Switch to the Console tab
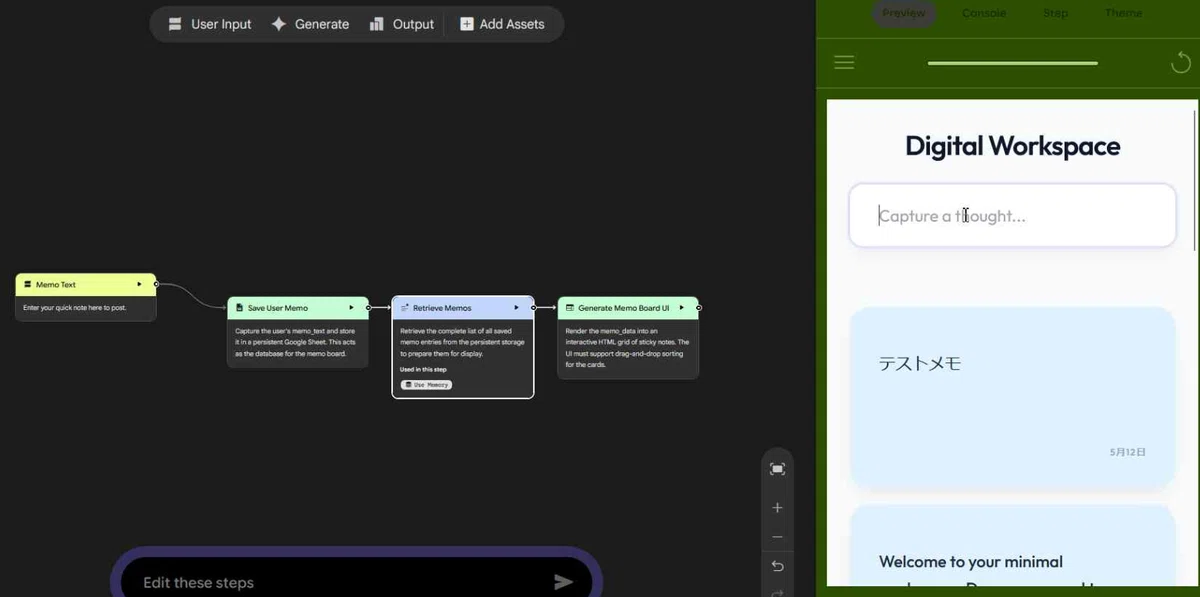Viewport: 1200px width, 597px height. coord(984,13)
